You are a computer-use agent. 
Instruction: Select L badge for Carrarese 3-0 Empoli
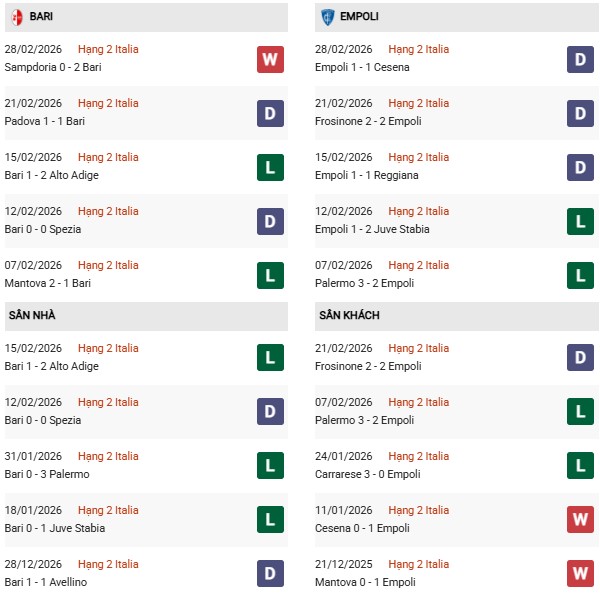582,466
